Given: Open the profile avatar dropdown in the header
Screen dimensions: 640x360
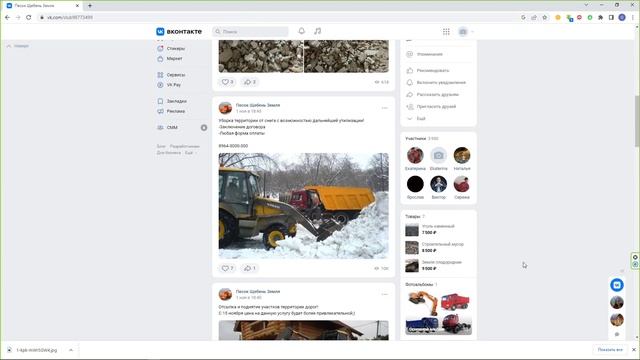Looking at the screenshot, I should pyautogui.click(x=466, y=31).
